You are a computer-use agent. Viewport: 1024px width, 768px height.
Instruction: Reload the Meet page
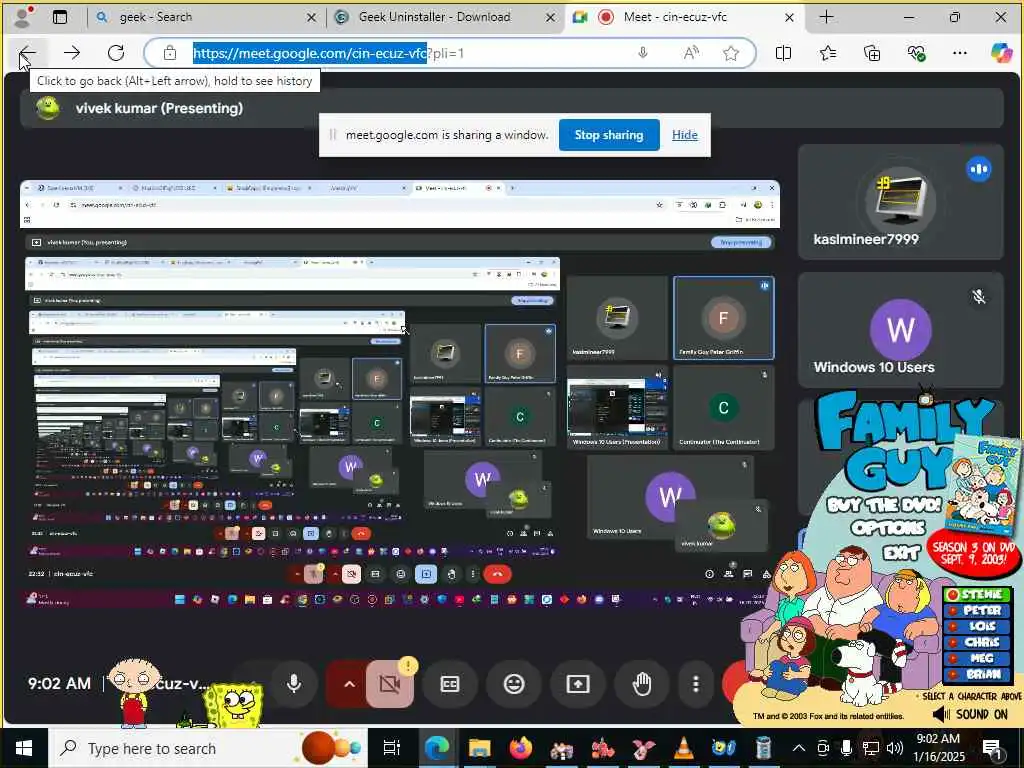(116, 53)
